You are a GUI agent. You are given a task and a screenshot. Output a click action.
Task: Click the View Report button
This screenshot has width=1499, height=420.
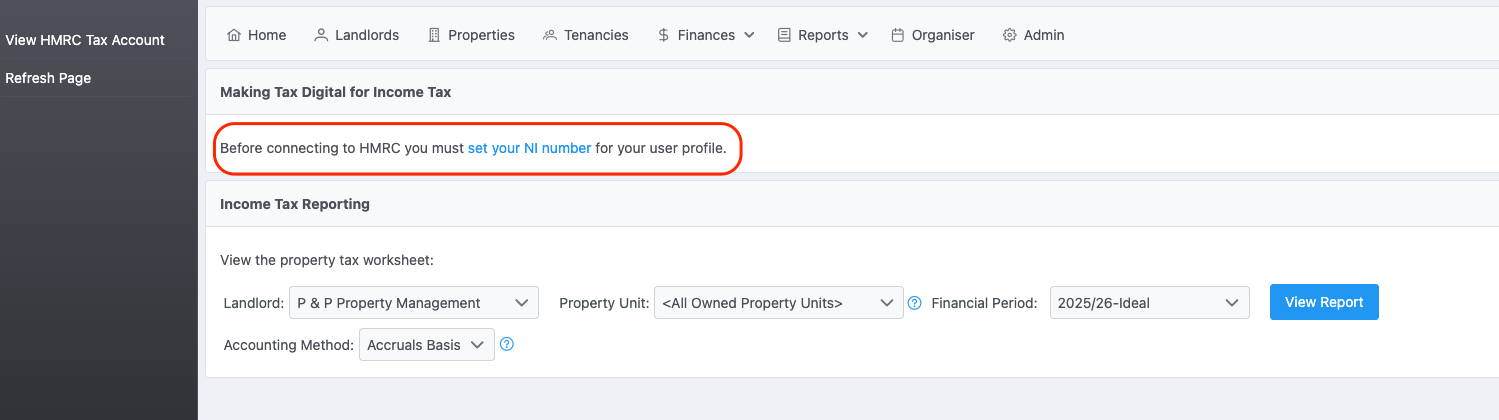pyautogui.click(x=1324, y=302)
